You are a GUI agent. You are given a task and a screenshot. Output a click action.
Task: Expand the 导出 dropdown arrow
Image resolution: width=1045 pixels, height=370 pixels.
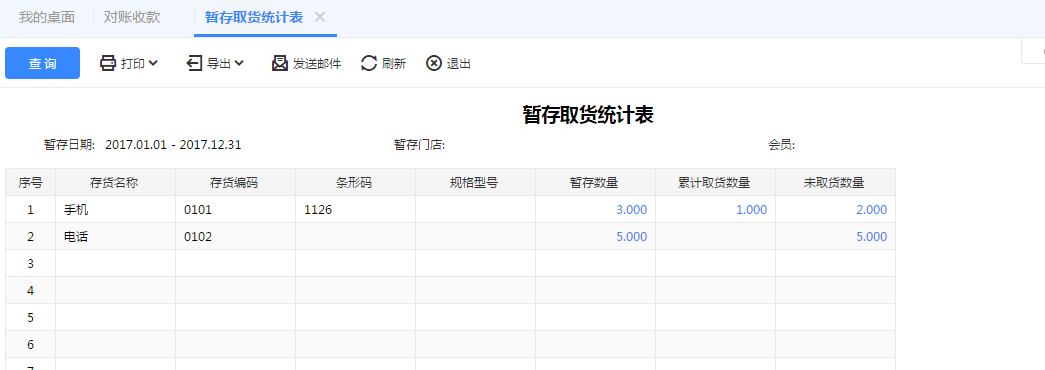[x=239, y=63]
